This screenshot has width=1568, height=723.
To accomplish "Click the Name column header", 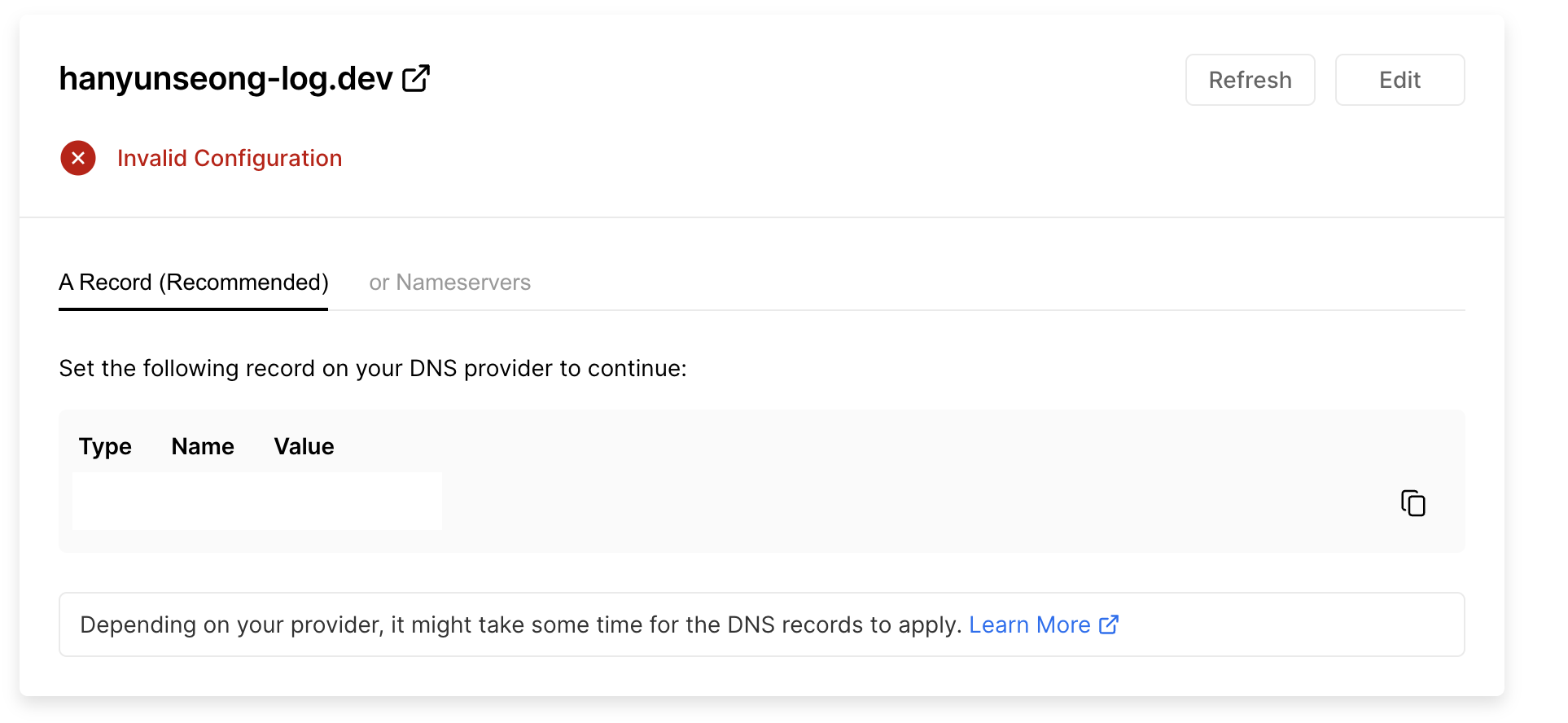I will pos(203,446).
